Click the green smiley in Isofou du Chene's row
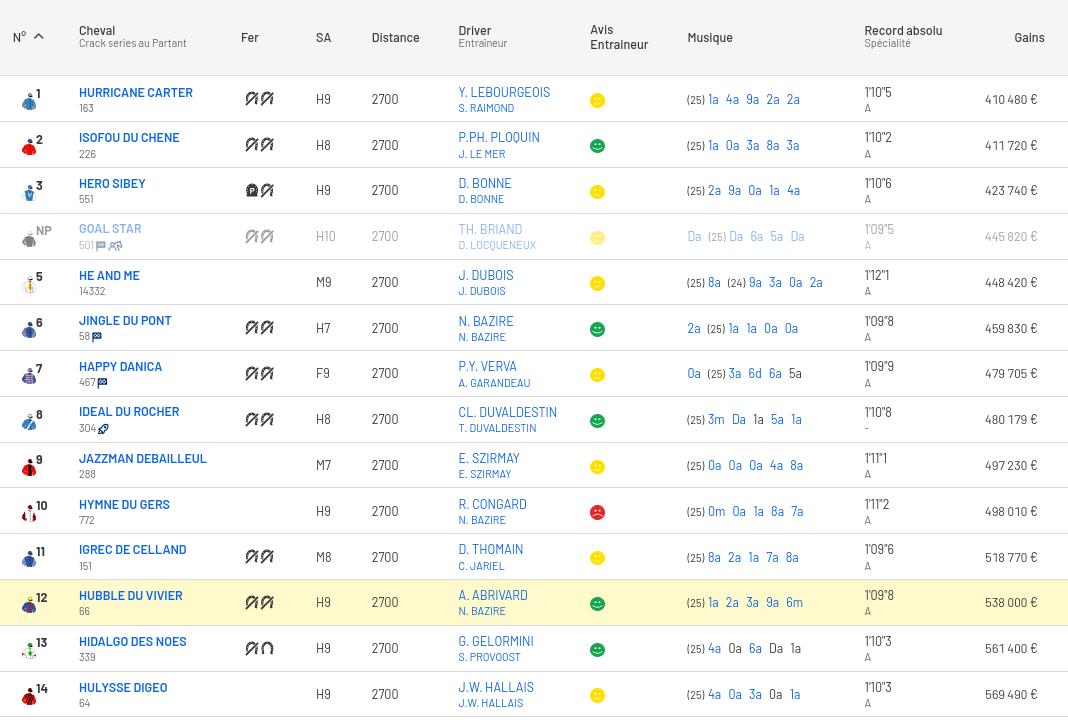 597,146
